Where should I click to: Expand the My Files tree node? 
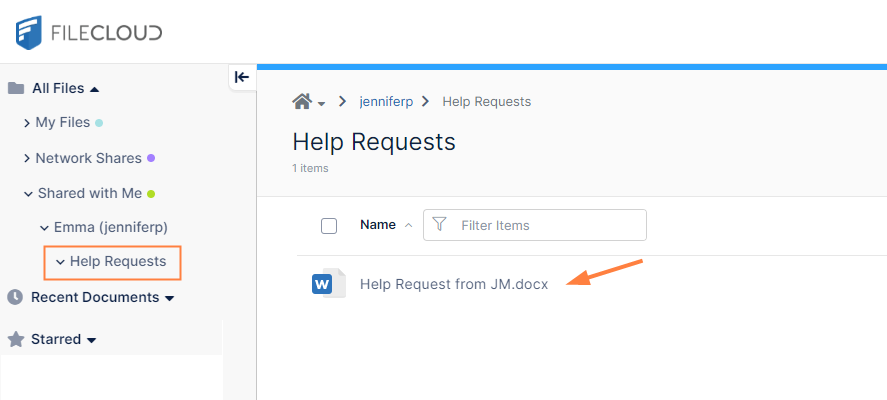[x=27, y=123]
